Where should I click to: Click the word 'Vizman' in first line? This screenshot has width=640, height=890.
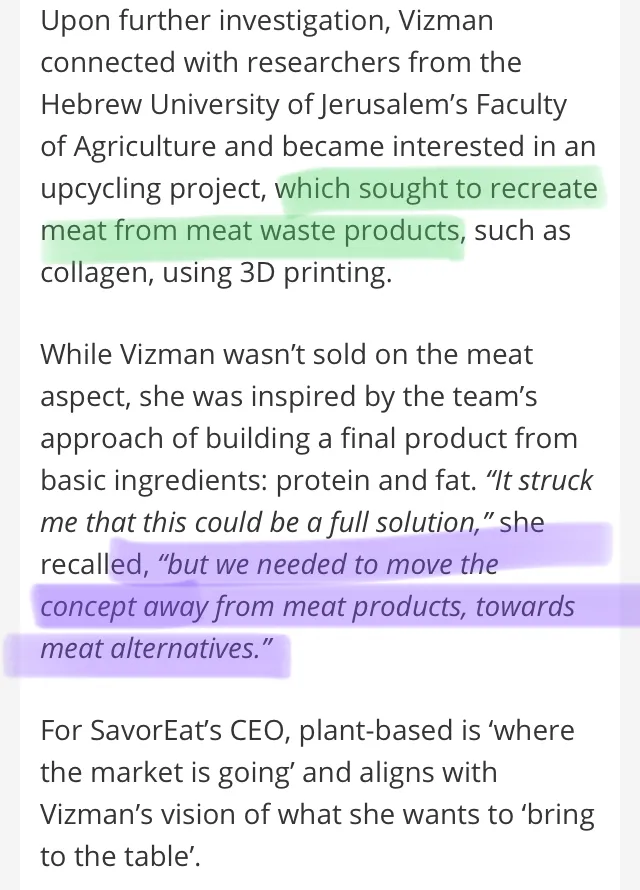pyautogui.click(x=445, y=20)
